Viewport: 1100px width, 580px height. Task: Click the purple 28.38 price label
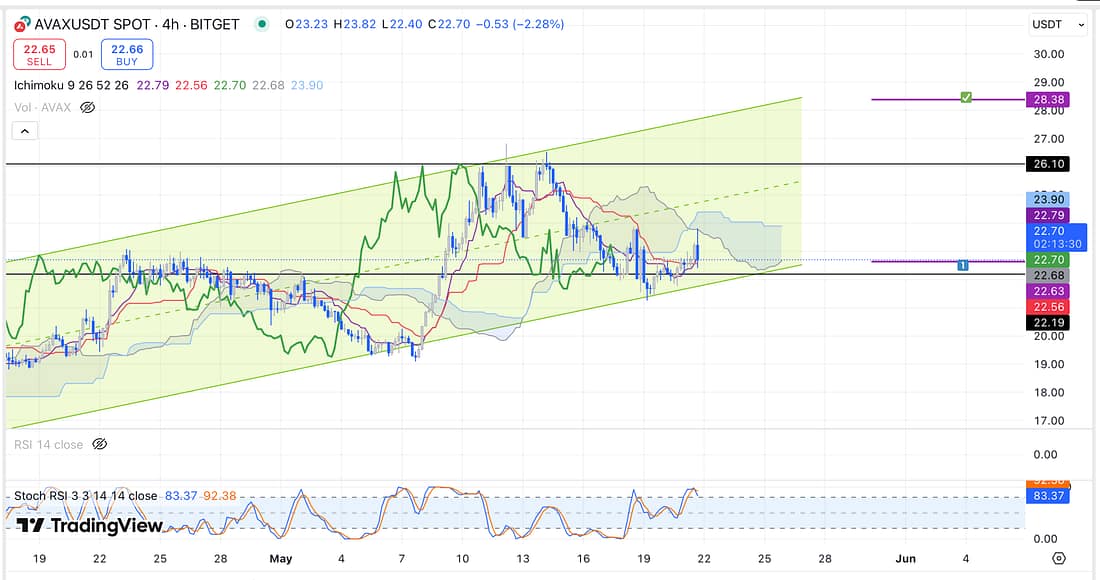click(x=1047, y=99)
